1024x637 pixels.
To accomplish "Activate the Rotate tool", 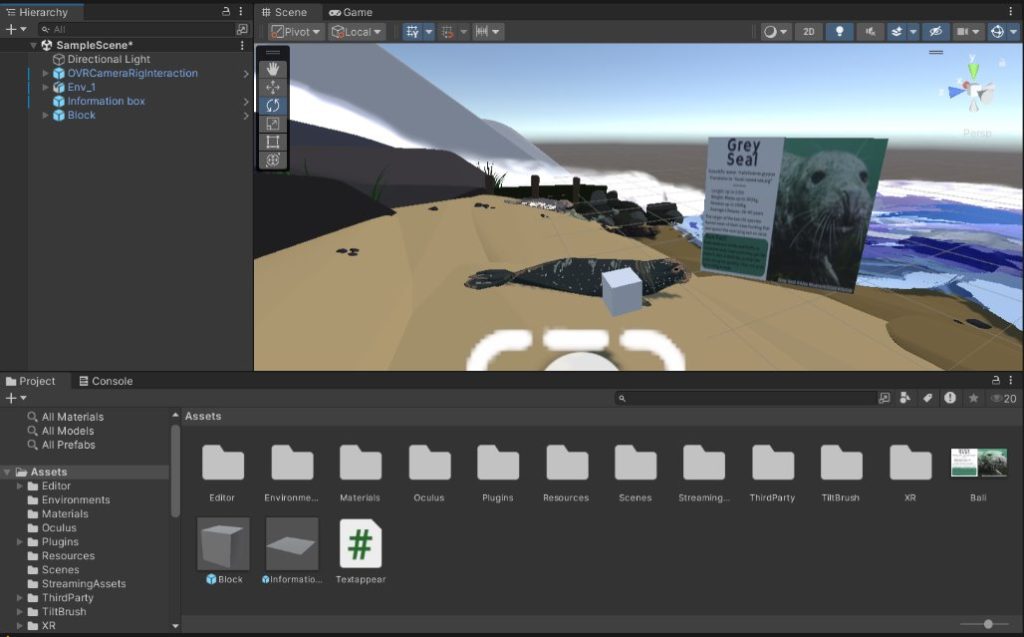I will click(273, 106).
